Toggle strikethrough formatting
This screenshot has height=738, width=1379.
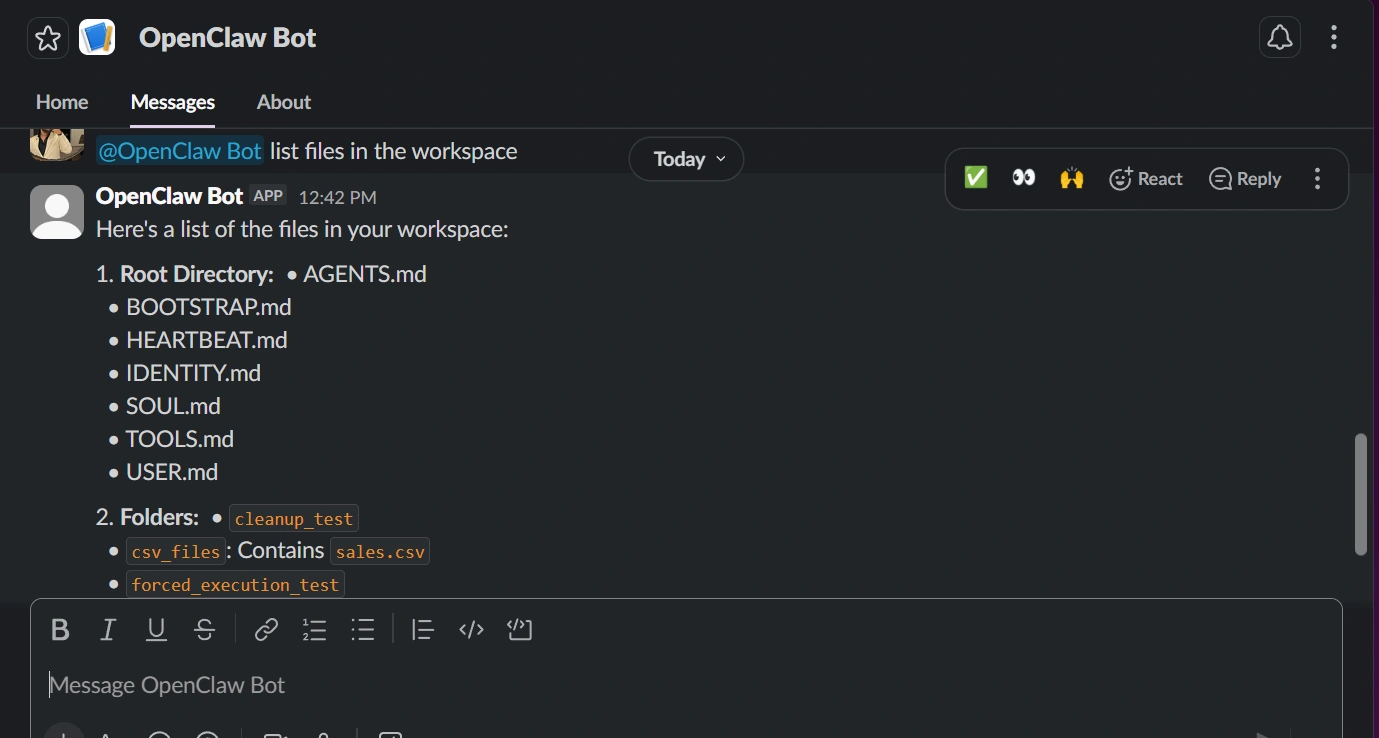pos(204,629)
